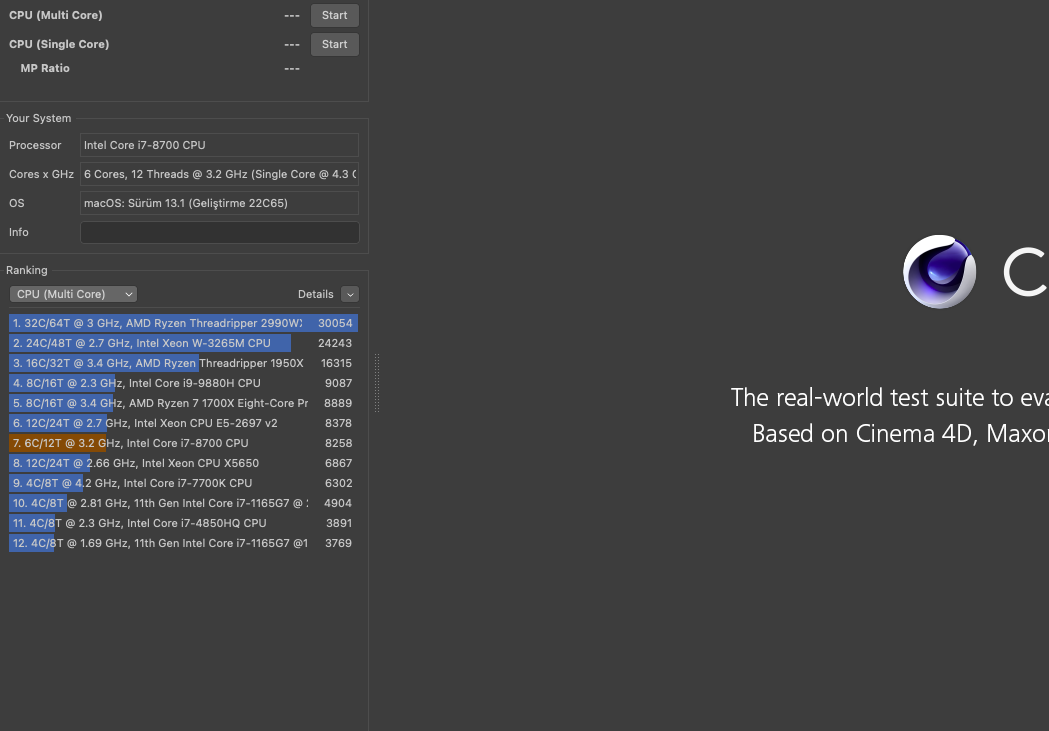Choose the Threadripper 1950X ranking entry
Viewport: 1049px width, 731px height.
click(183, 363)
